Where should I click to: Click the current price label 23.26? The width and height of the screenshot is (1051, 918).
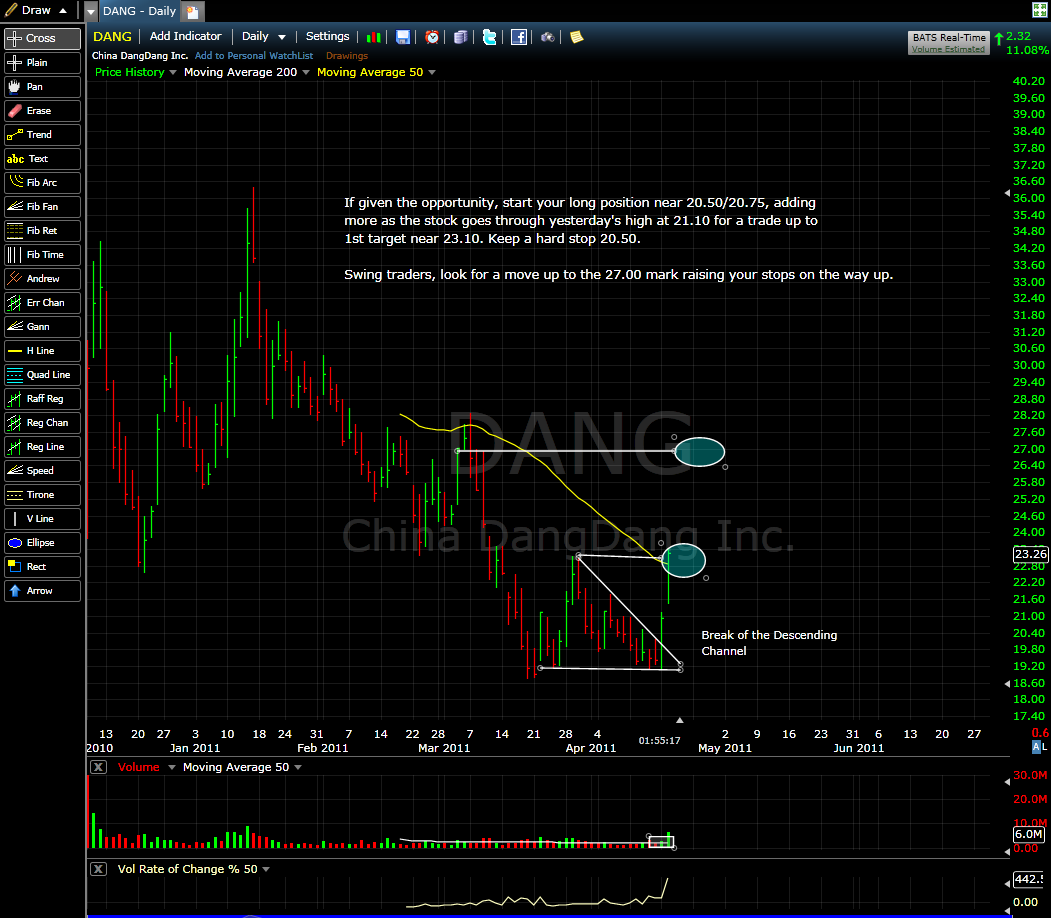[x=1030, y=553]
